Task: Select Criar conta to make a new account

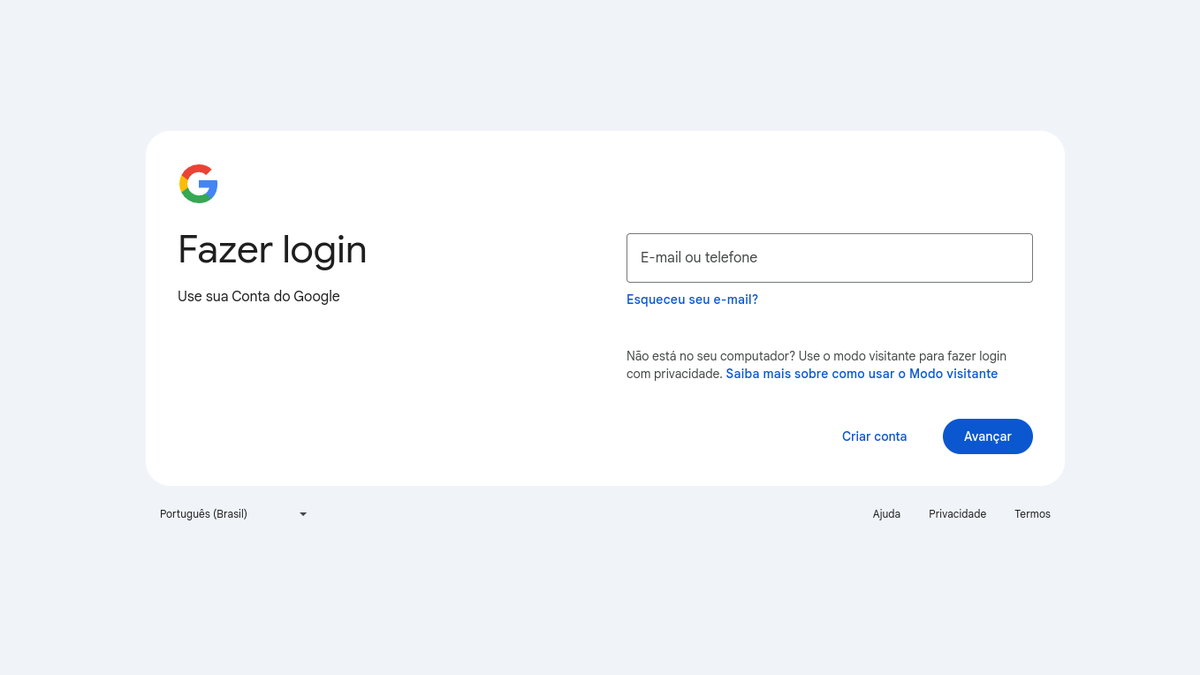Action: point(874,436)
